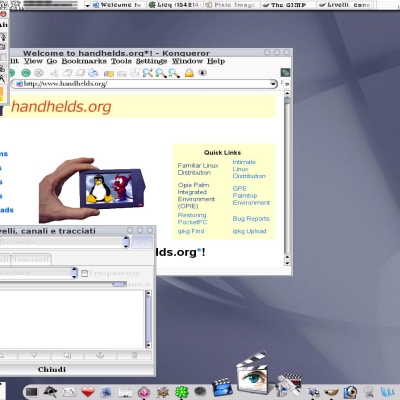Open the ipkg Upload link

point(249,231)
